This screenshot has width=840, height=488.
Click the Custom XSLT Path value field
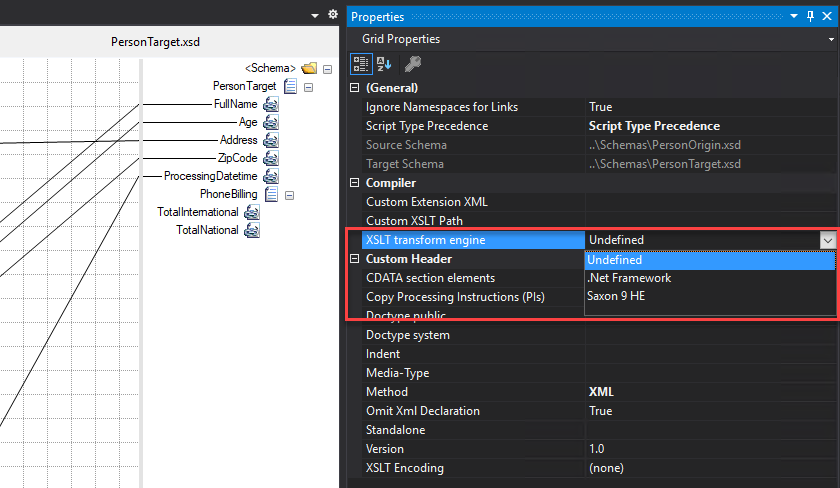(x=710, y=221)
